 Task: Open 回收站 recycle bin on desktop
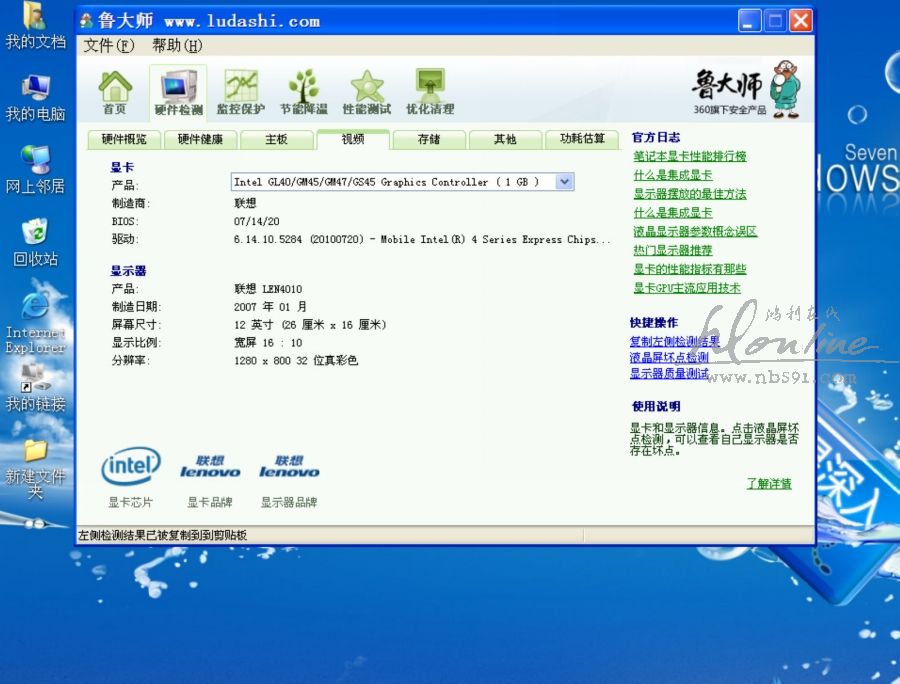35,243
